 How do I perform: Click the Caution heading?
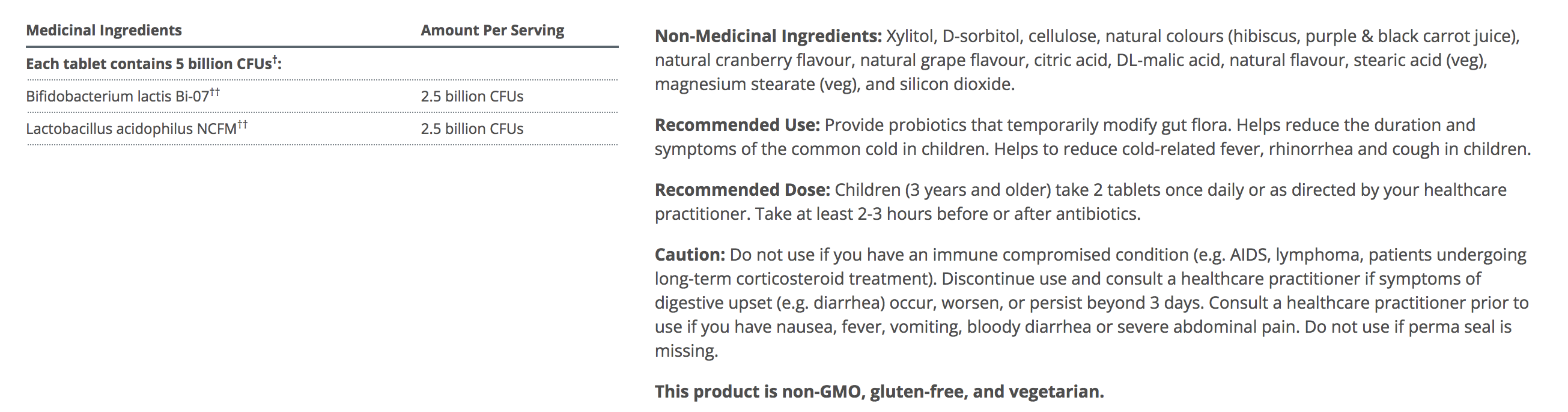pos(690,255)
